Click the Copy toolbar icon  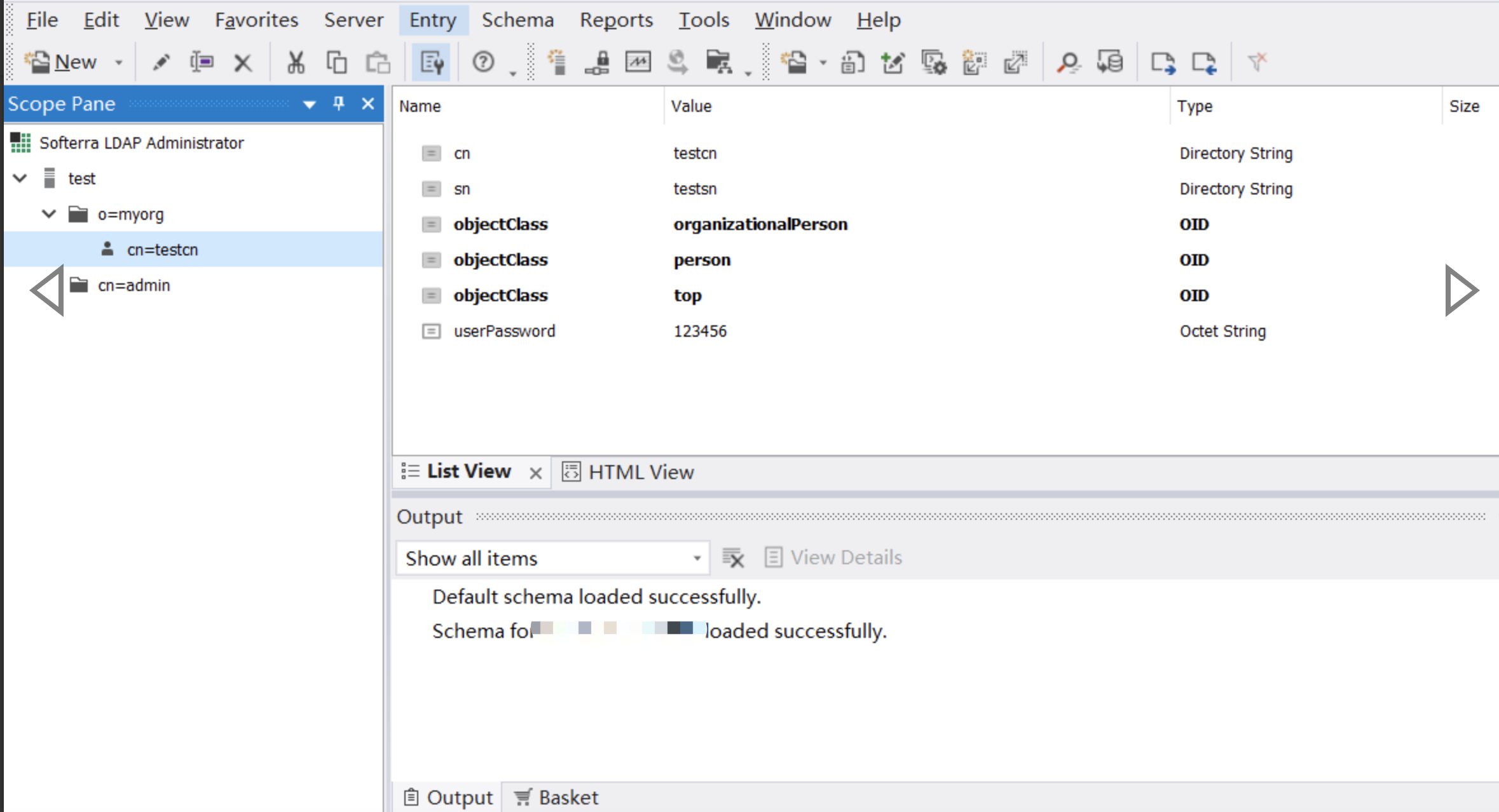pyautogui.click(x=336, y=62)
